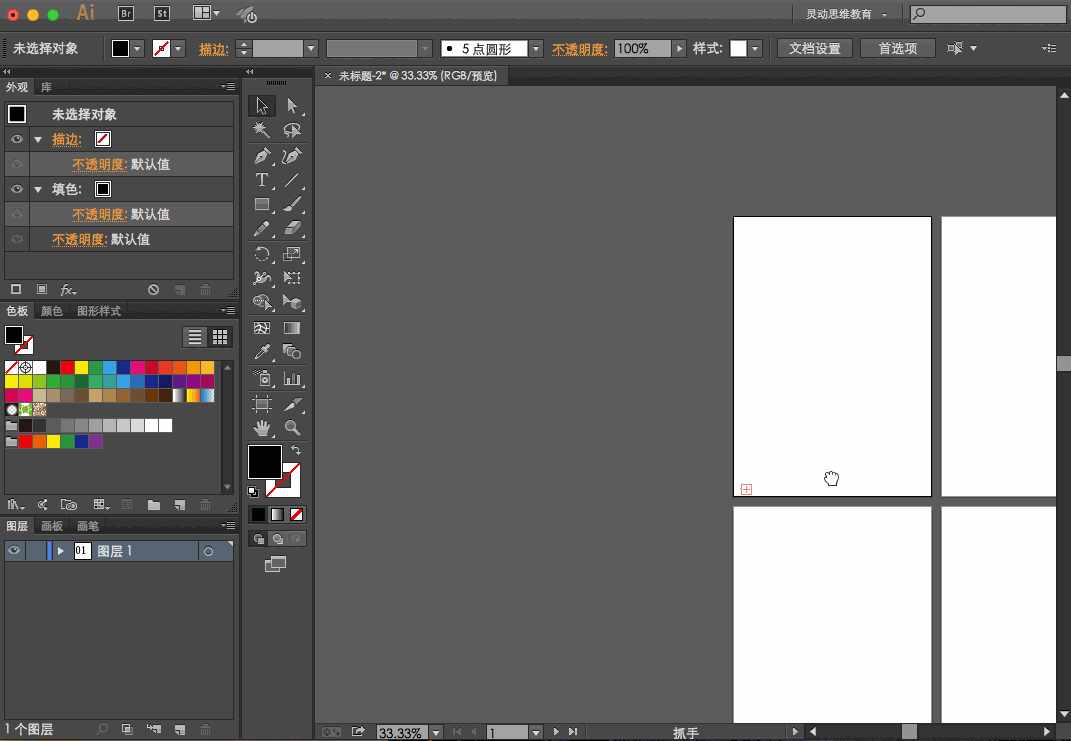Screen dimensions: 1071x741
Task: Choose the Magic Wand tool
Action: (262, 130)
